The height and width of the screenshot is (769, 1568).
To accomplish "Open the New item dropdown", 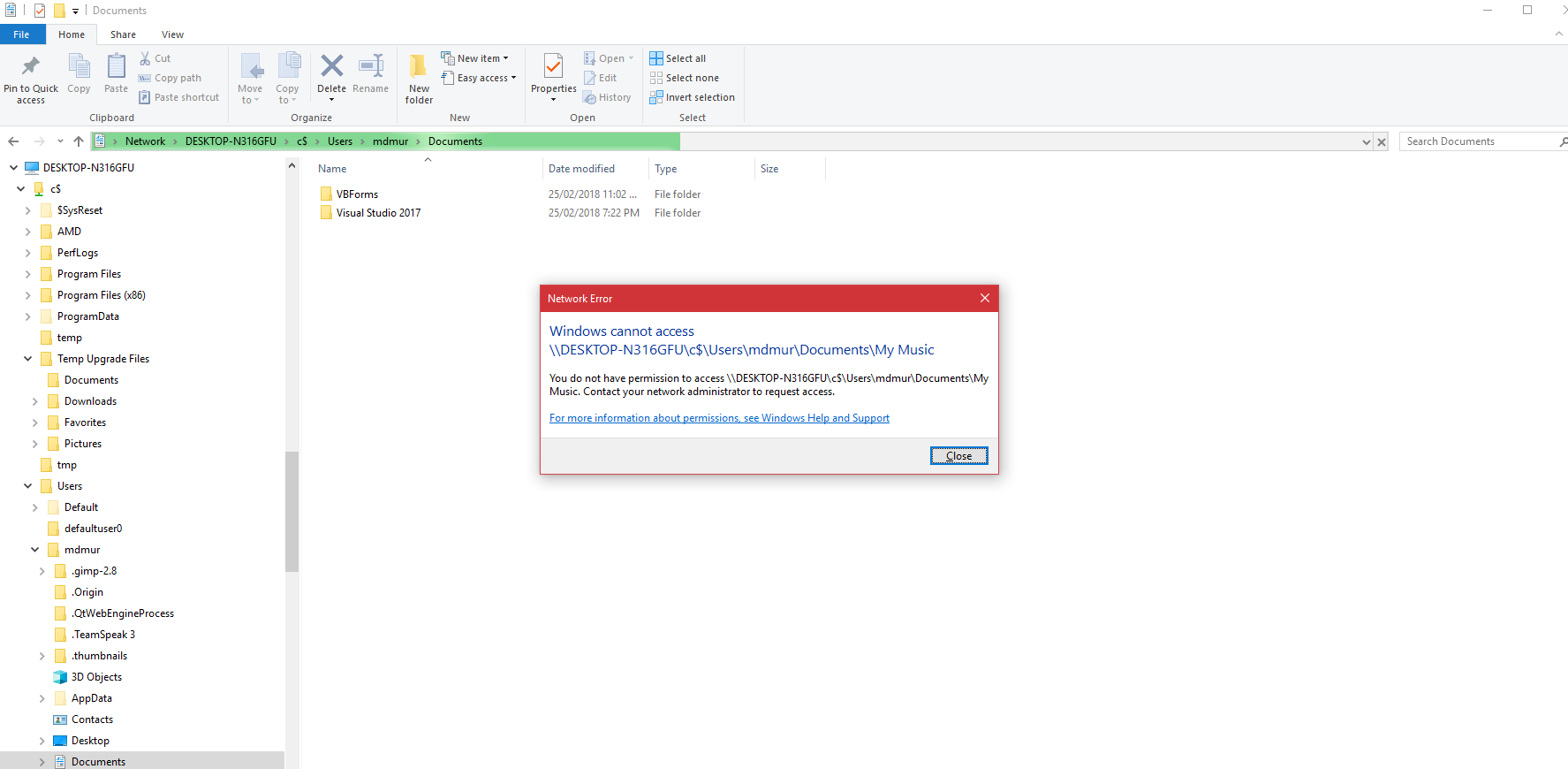I will click(x=475, y=58).
